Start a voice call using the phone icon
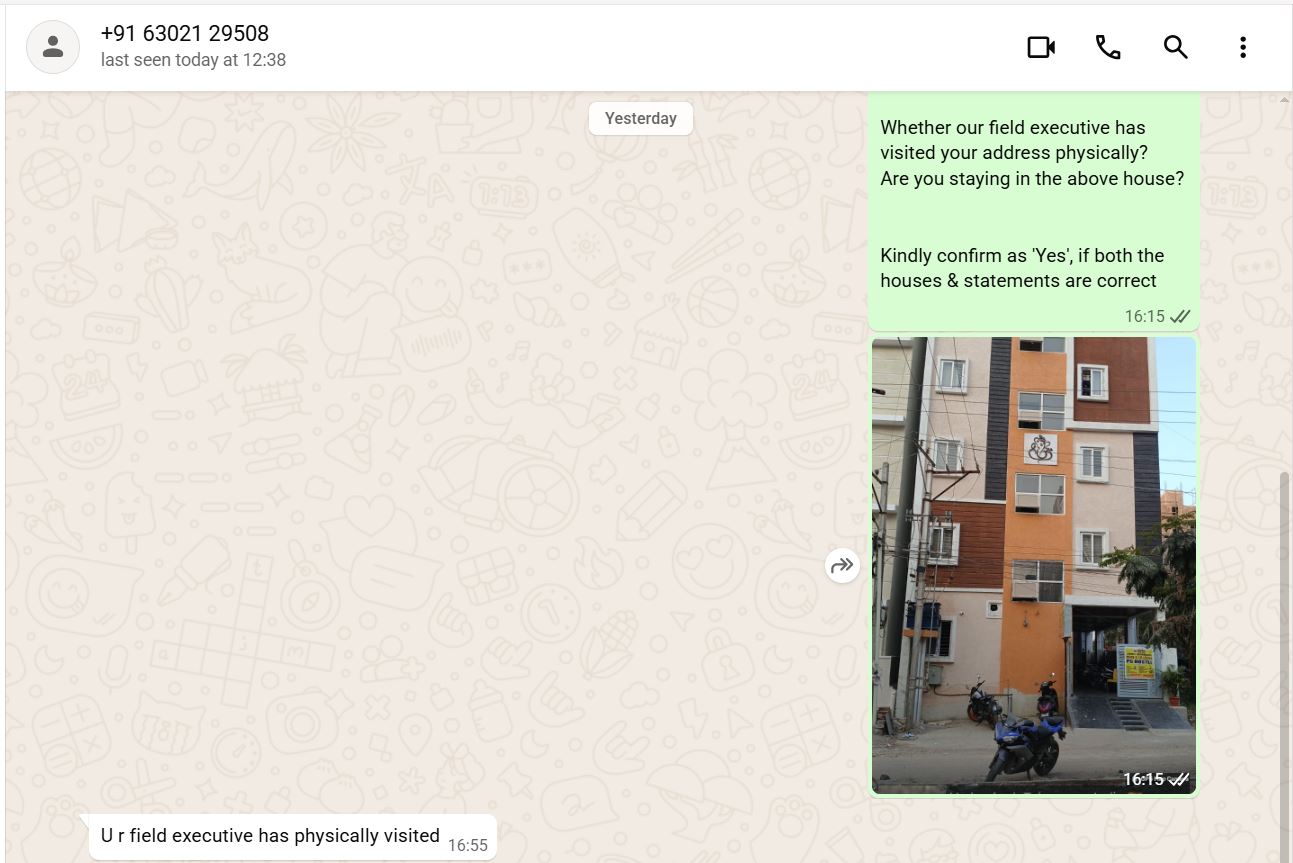 point(1108,47)
